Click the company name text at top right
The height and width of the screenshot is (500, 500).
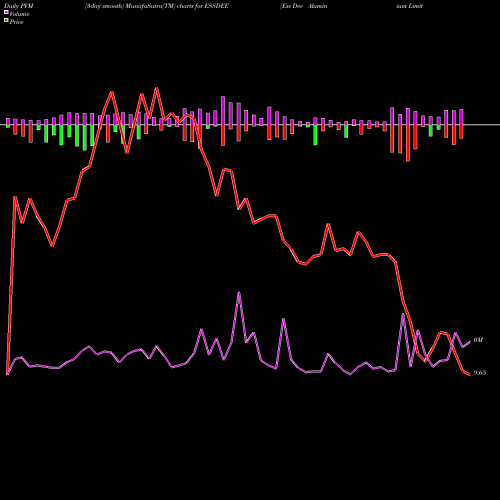click(x=352, y=6)
